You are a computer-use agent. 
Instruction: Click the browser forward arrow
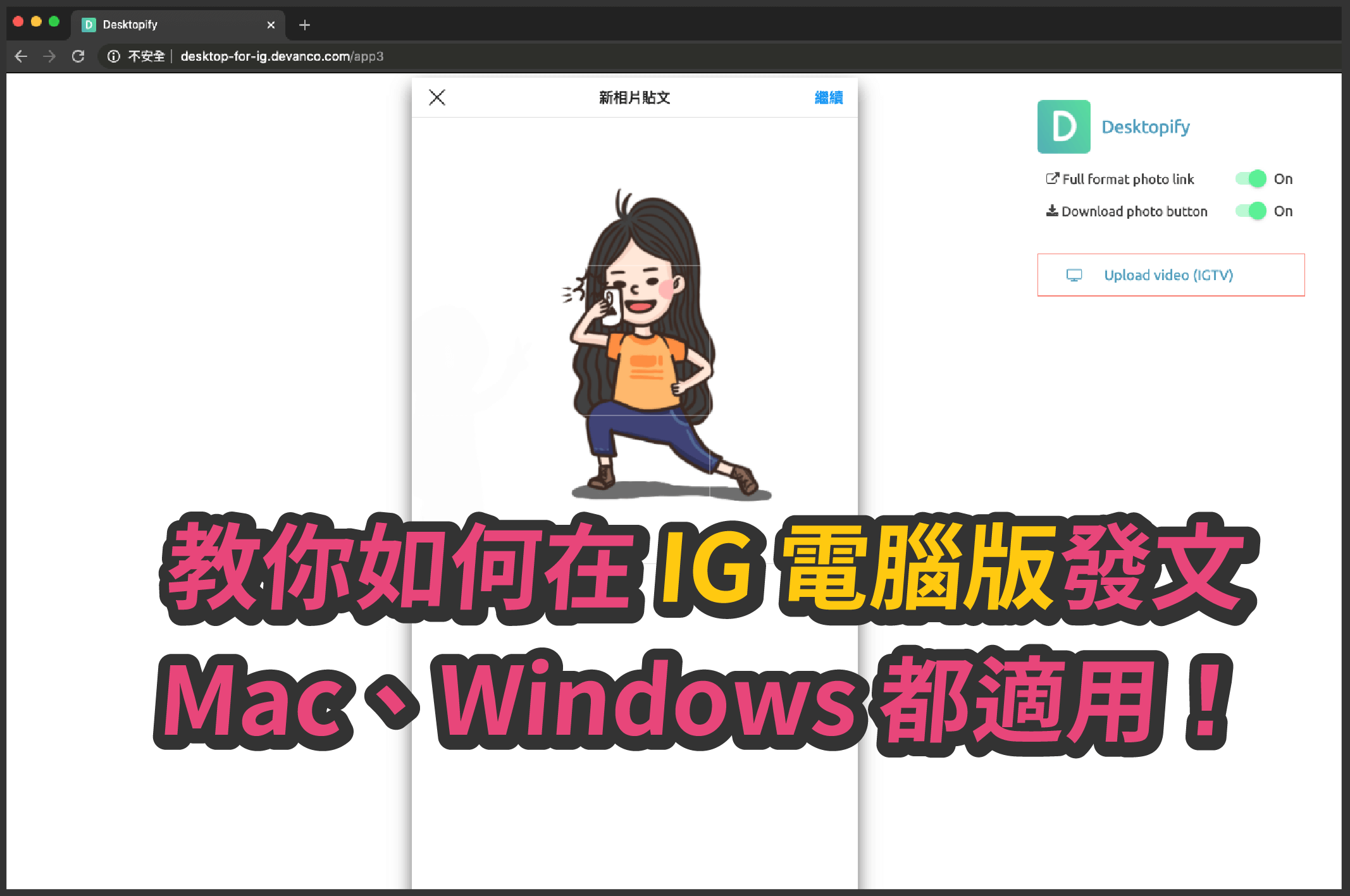[49, 56]
